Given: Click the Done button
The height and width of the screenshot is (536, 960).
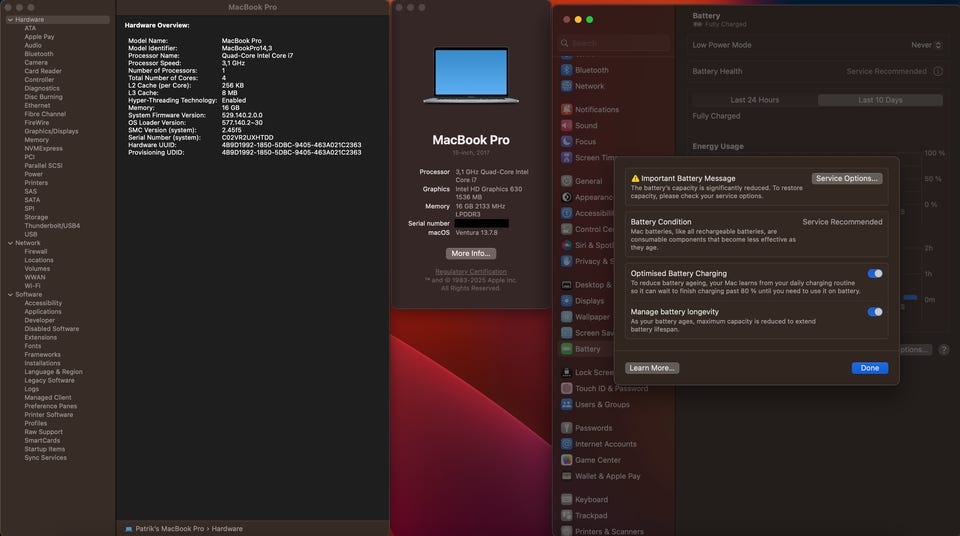Looking at the screenshot, I should pos(869,368).
